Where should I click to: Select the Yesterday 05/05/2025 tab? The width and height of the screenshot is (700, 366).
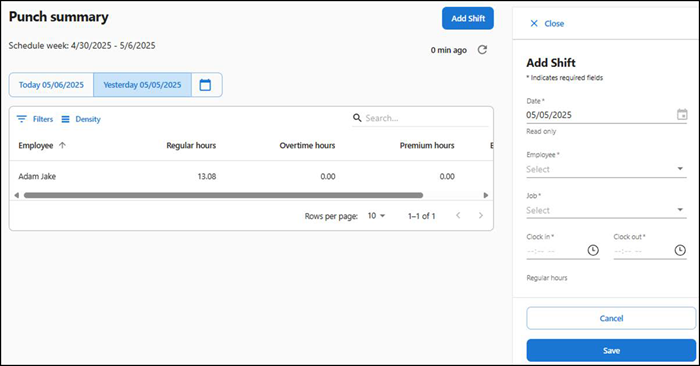tap(142, 85)
